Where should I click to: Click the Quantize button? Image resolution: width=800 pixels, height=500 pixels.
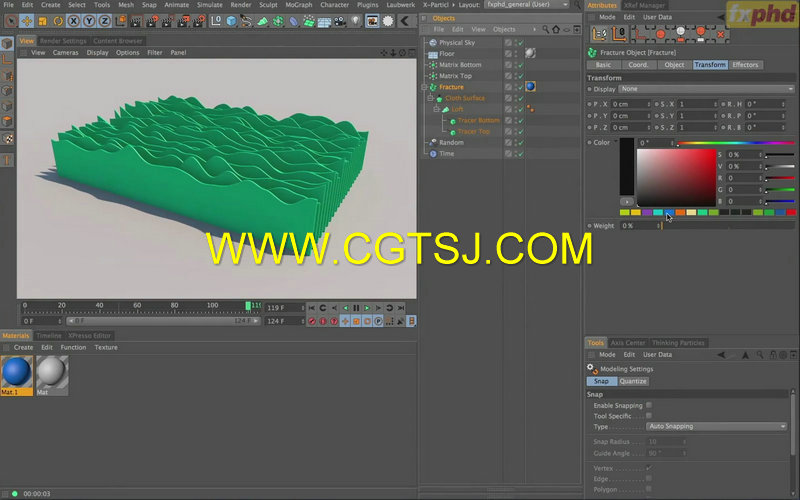pyautogui.click(x=633, y=381)
